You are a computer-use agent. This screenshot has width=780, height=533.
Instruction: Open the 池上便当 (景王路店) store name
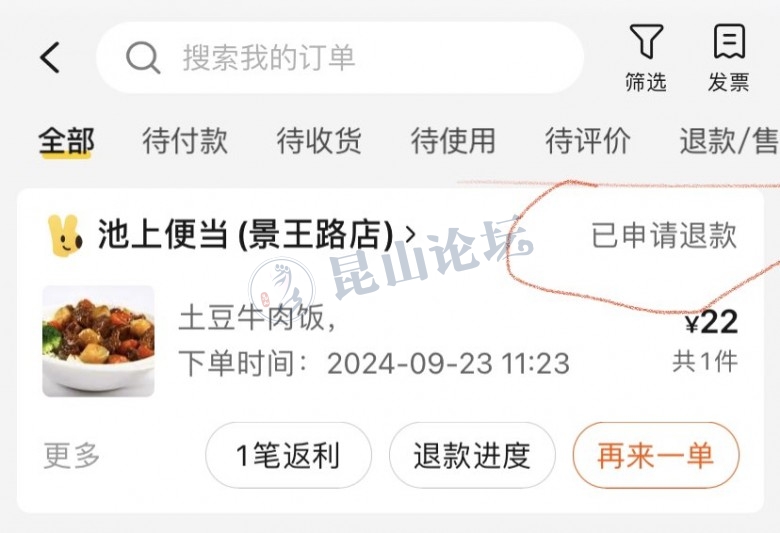coord(246,234)
